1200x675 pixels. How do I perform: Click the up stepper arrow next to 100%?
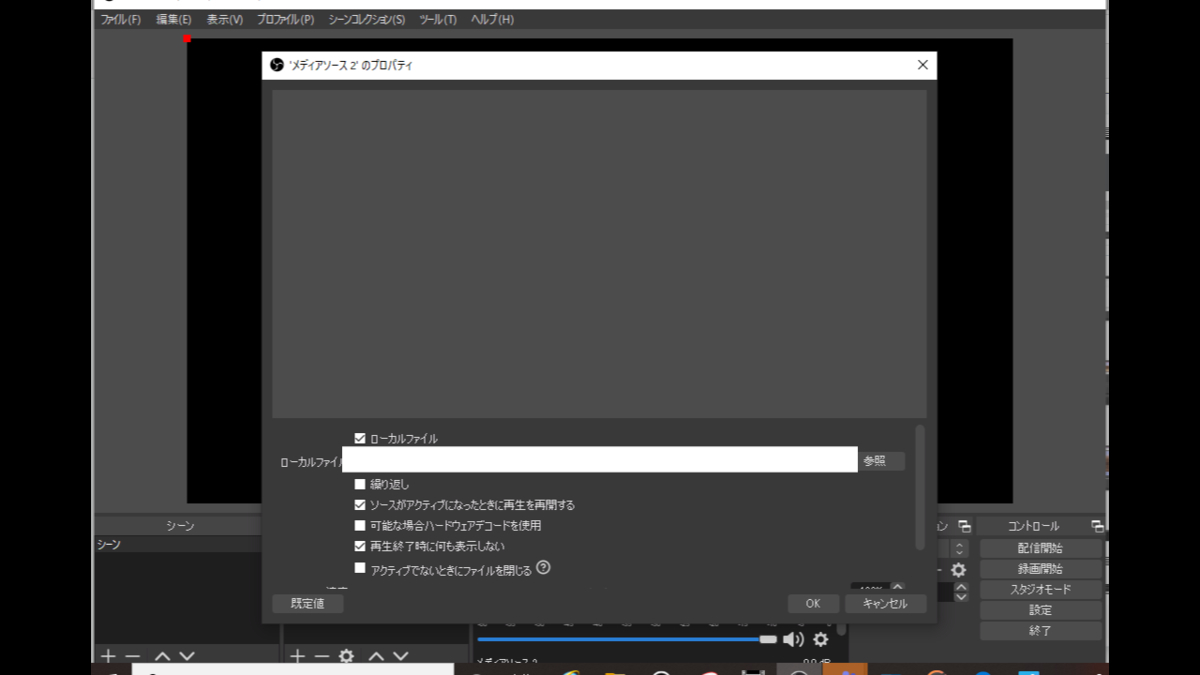coord(898,585)
